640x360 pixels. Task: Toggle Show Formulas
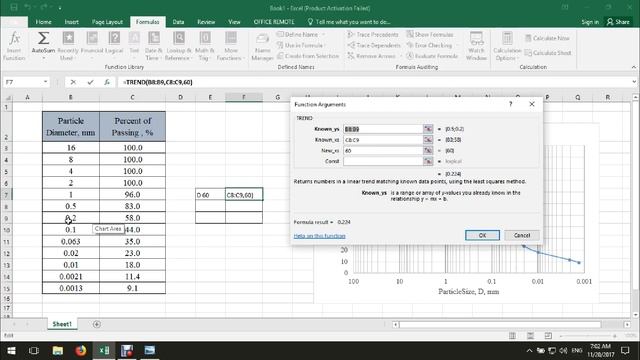pos(430,35)
